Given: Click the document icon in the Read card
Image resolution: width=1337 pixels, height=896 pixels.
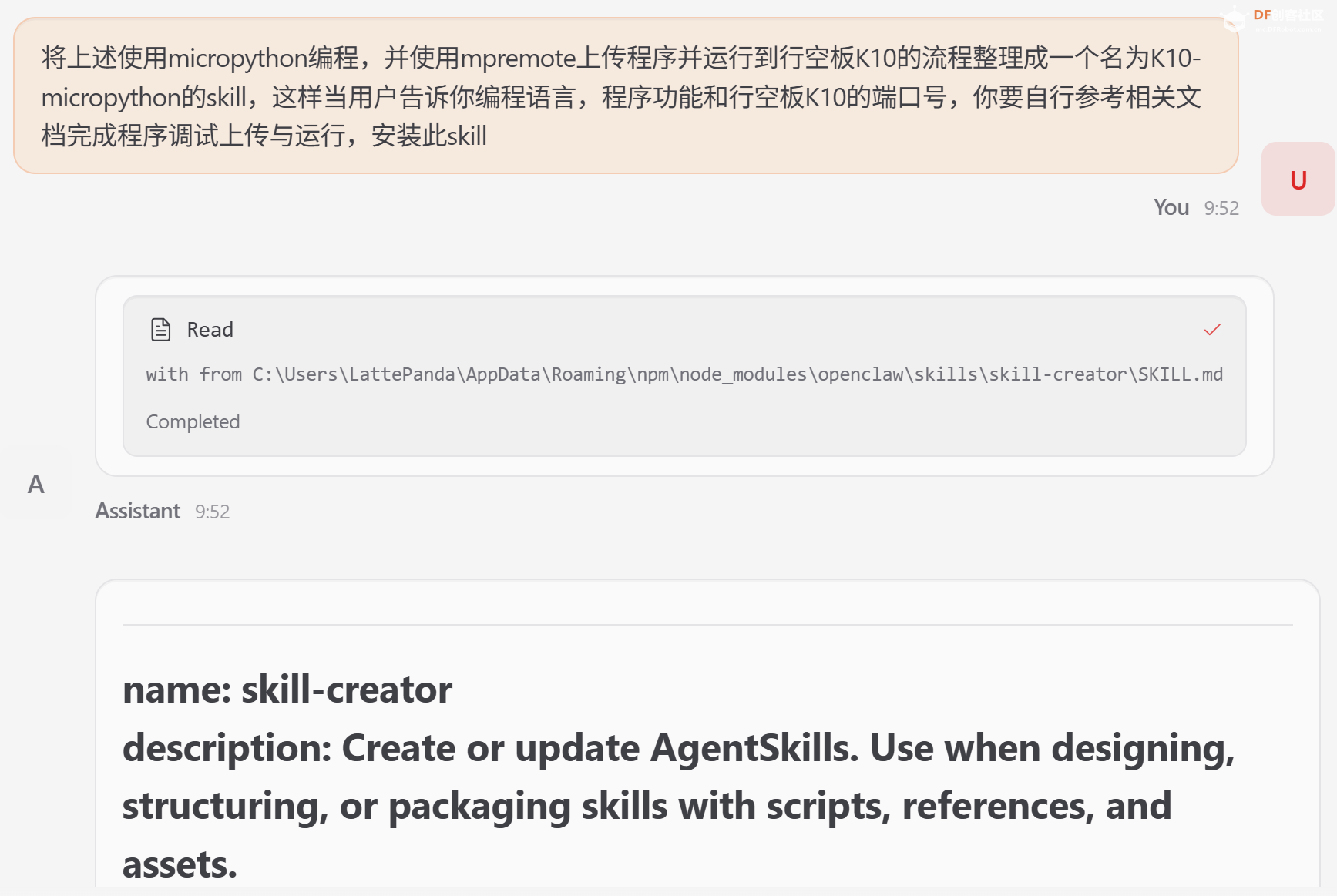Looking at the screenshot, I should coord(160,329).
